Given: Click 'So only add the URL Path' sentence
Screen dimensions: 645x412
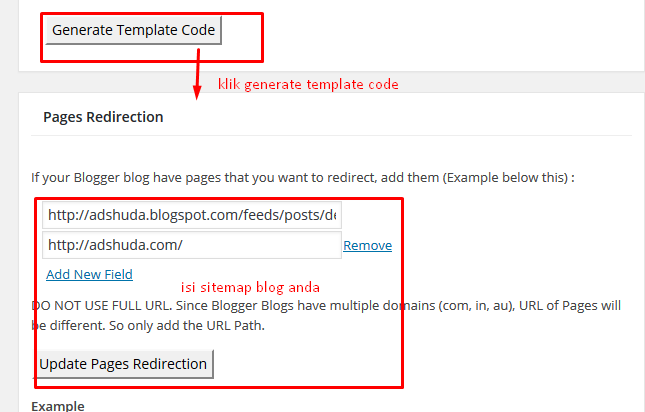Looking at the screenshot, I should (187, 326).
